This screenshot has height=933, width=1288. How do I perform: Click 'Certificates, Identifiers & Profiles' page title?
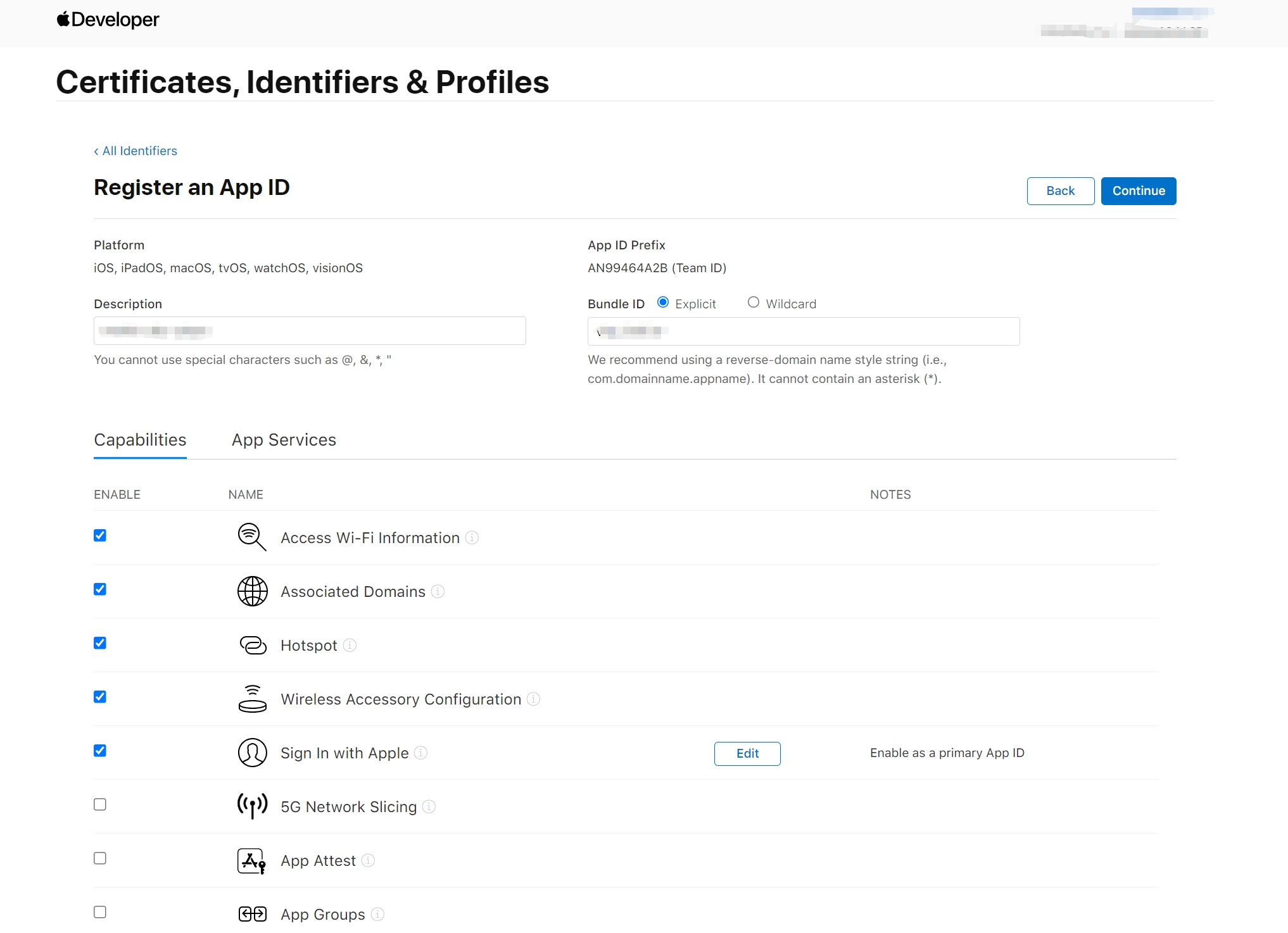(x=303, y=82)
